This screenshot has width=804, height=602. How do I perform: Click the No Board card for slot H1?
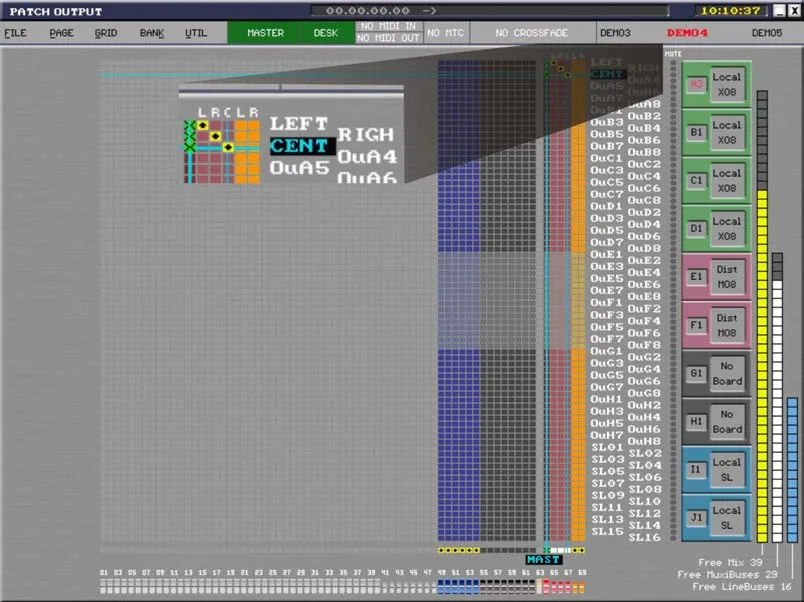pyautogui.click(x=727, y=422)
